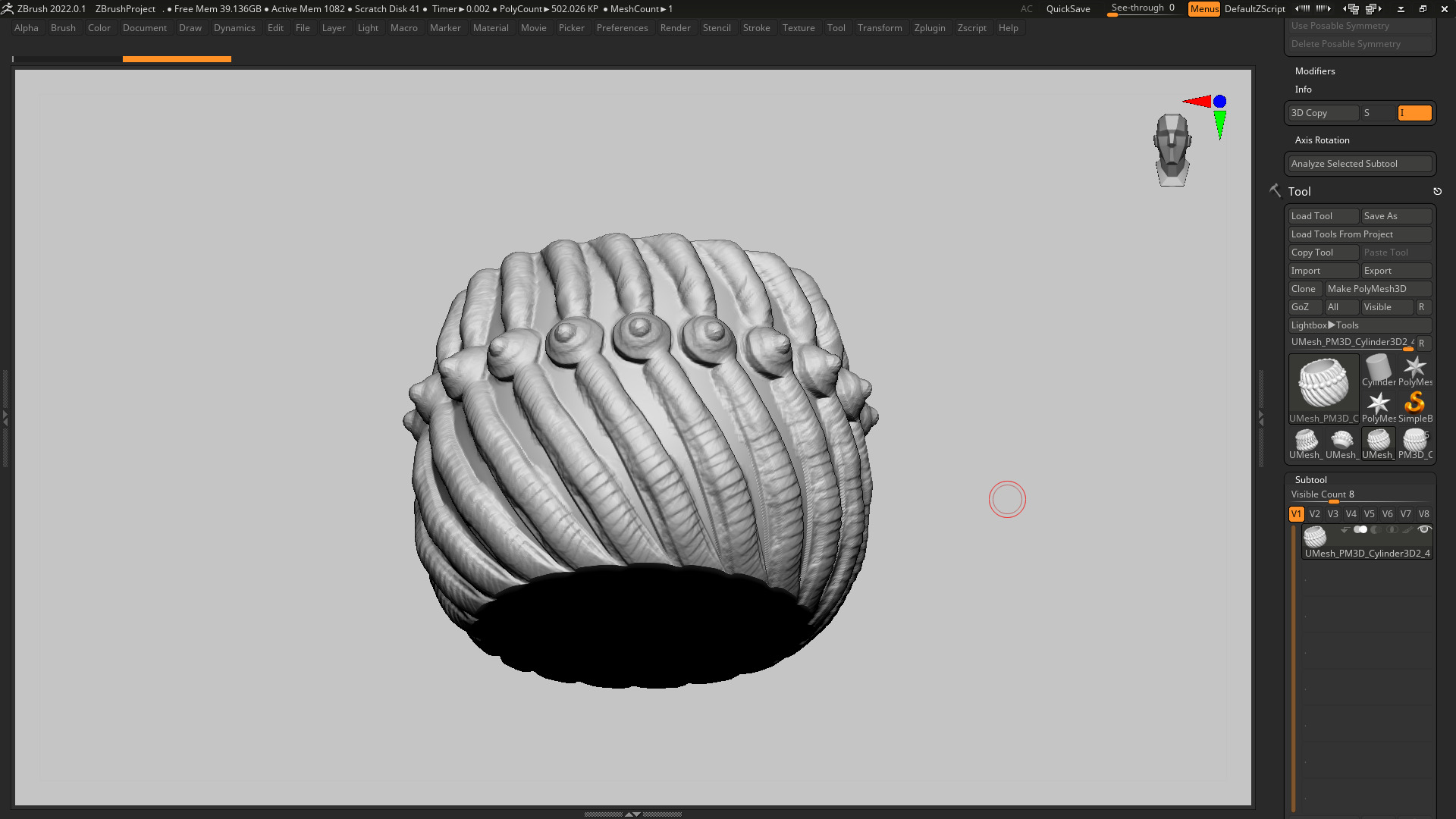The image size is (1456, 819).
Task: Click the camera head orientation gizmo
Action: 1172,149
